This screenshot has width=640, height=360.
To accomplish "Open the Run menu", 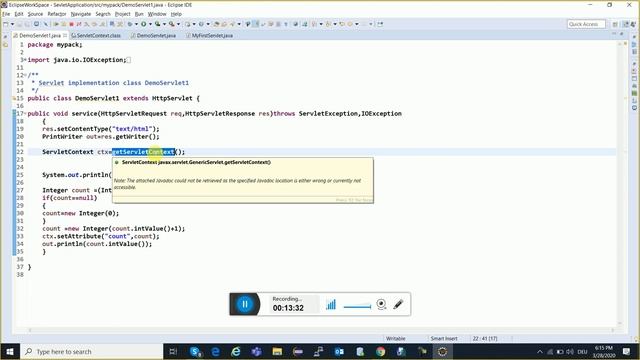I will 139,14.
